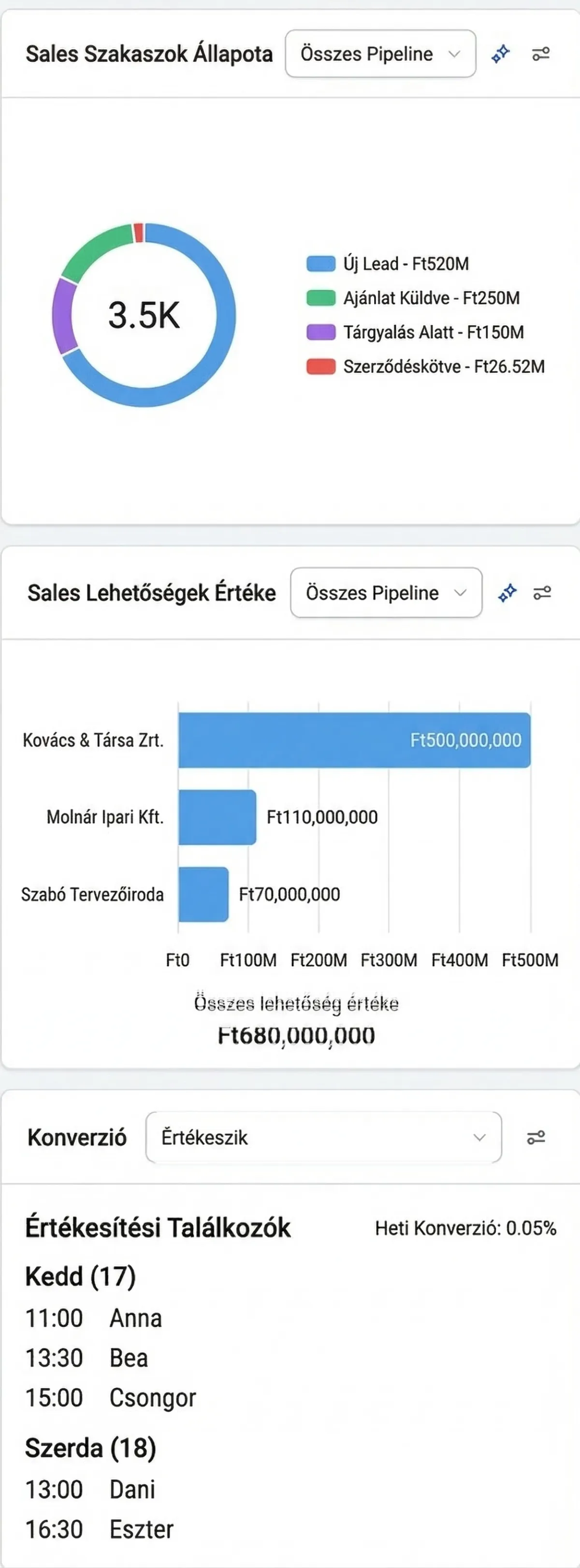Expand Összes Pipeline dropdown in Sales Szakaszok card
580x1568 pixels.
pos(380,54)
